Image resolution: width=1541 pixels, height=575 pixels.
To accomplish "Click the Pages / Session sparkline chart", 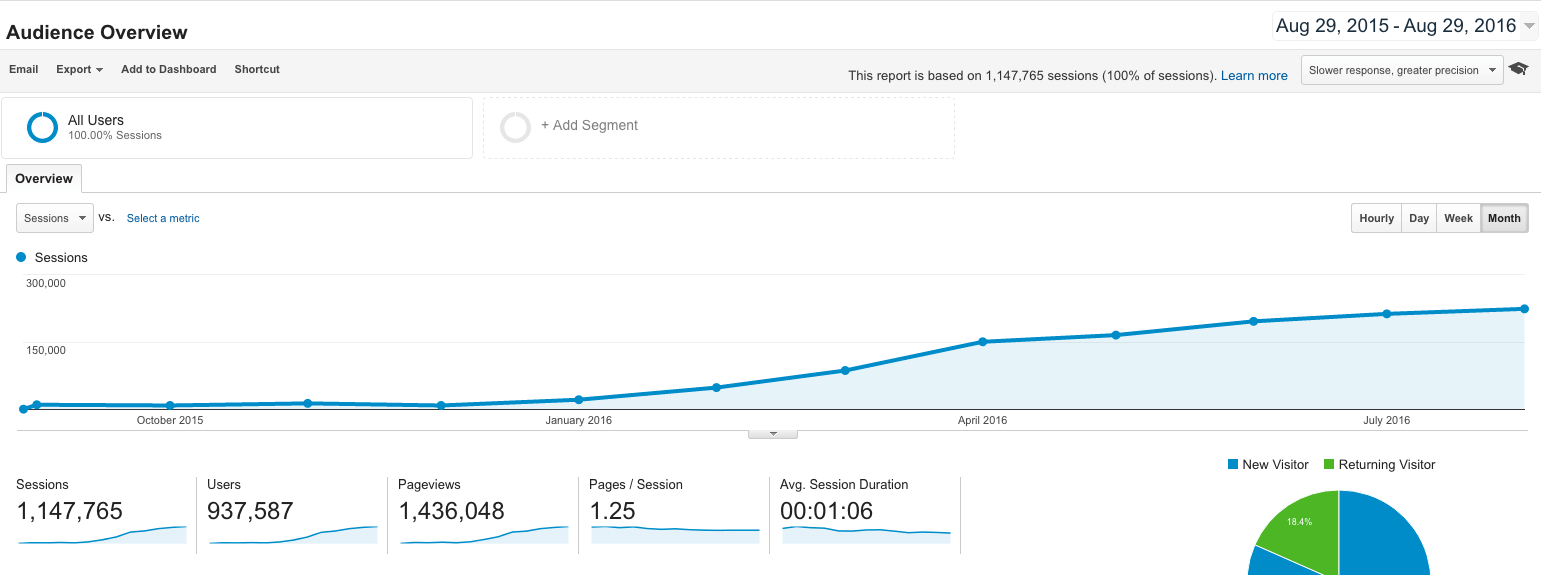I will [x=675, y=535].
